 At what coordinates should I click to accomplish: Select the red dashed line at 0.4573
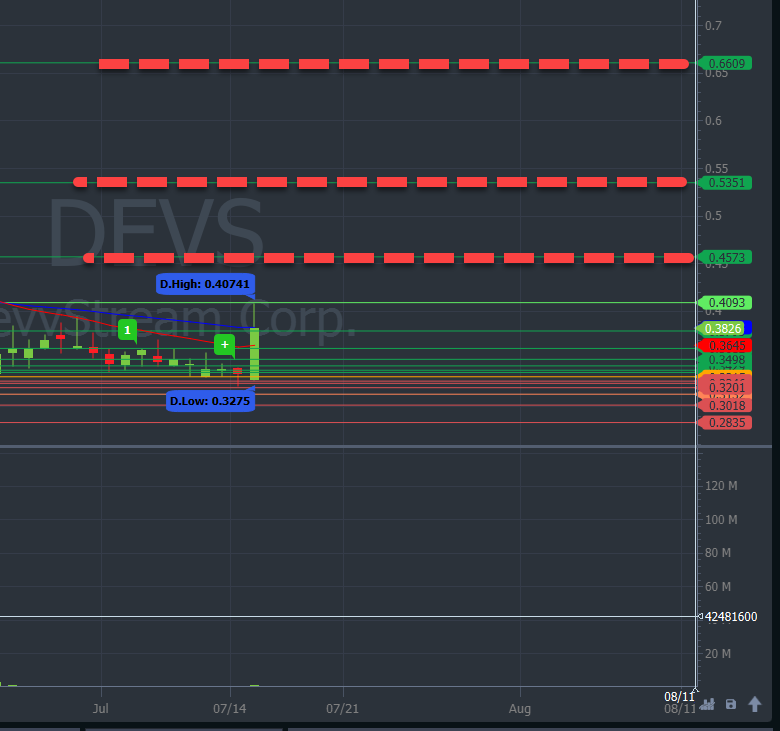tap(388, 258)
